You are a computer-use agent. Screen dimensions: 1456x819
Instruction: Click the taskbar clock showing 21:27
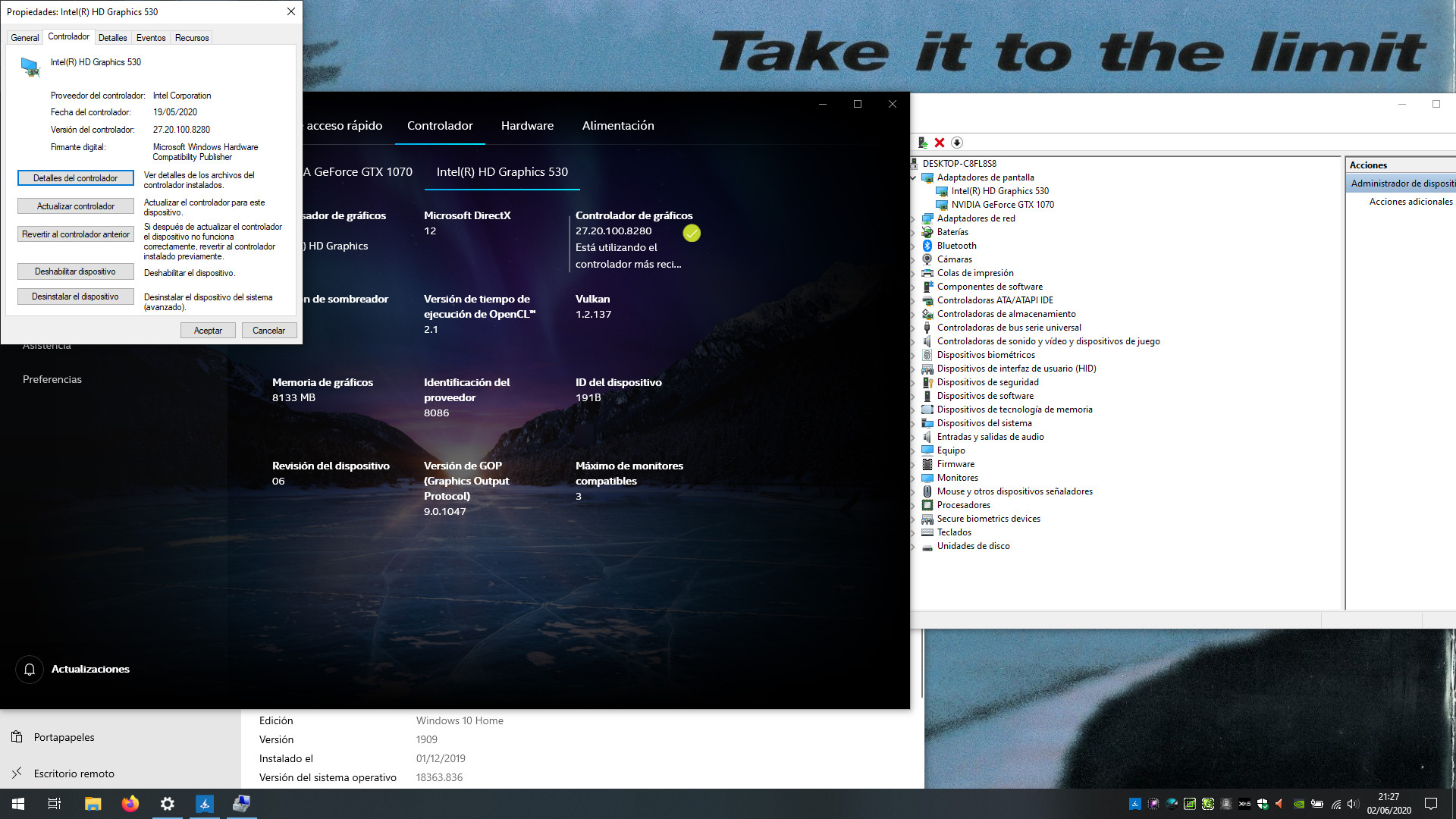[x=1389, y=804]
